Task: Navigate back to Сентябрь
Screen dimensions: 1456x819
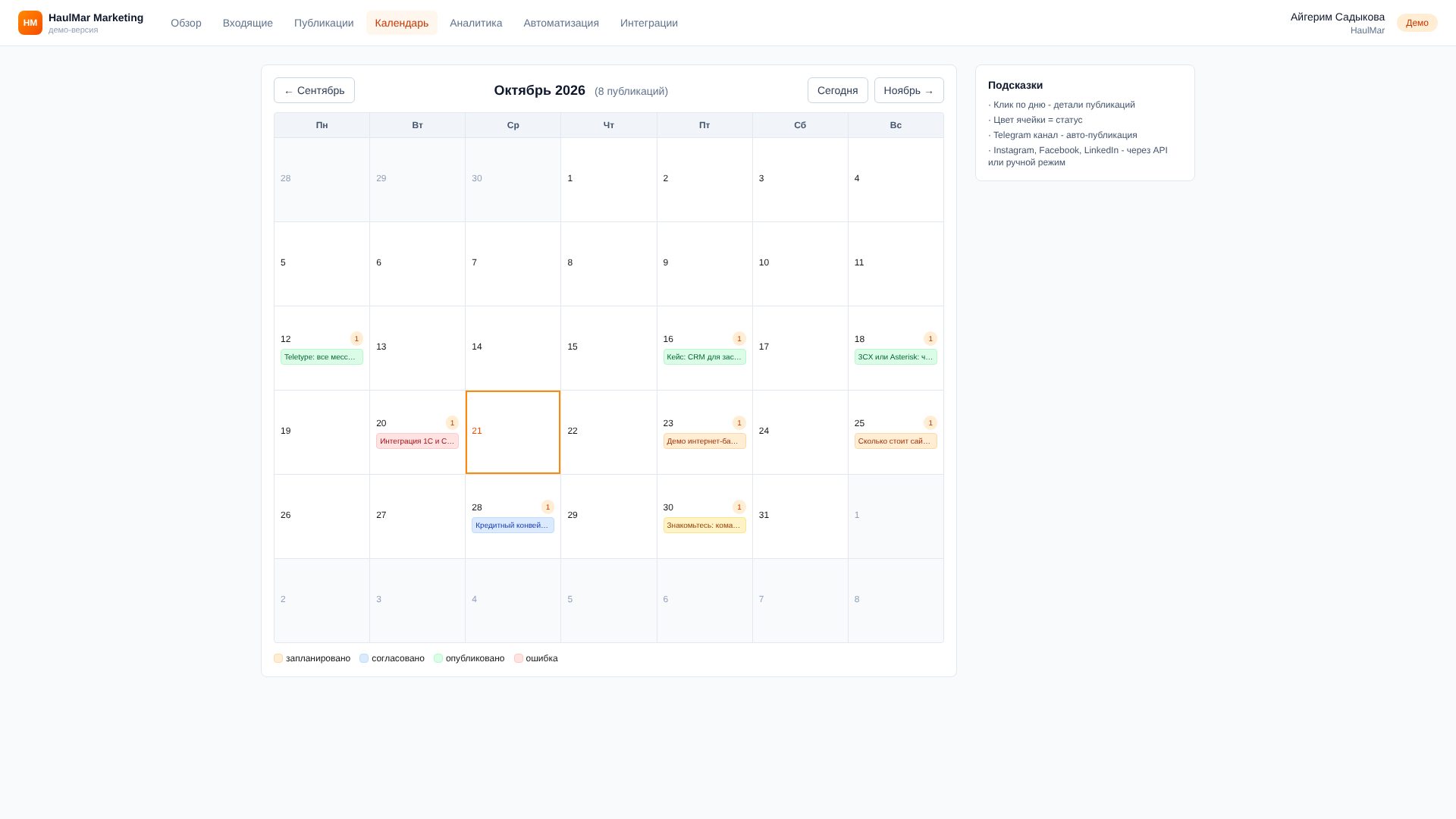Action: (314, 90)
